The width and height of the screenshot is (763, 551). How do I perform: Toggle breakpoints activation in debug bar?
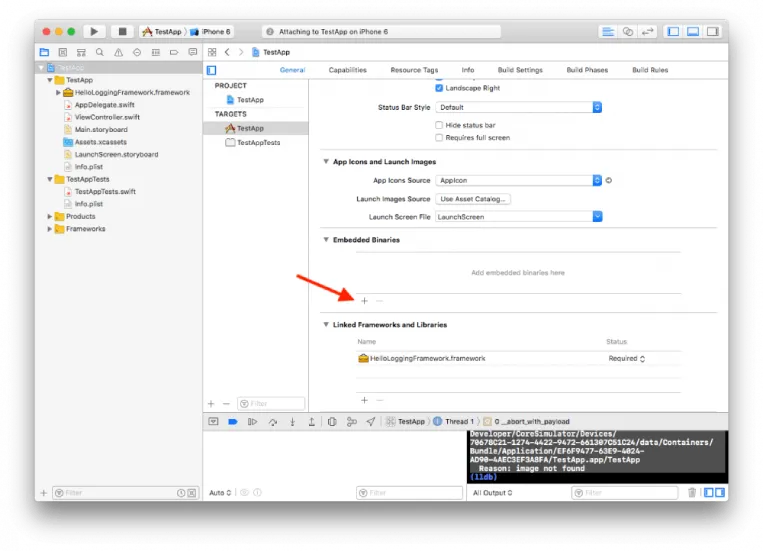pyautogui.click(x=233, y=422)
